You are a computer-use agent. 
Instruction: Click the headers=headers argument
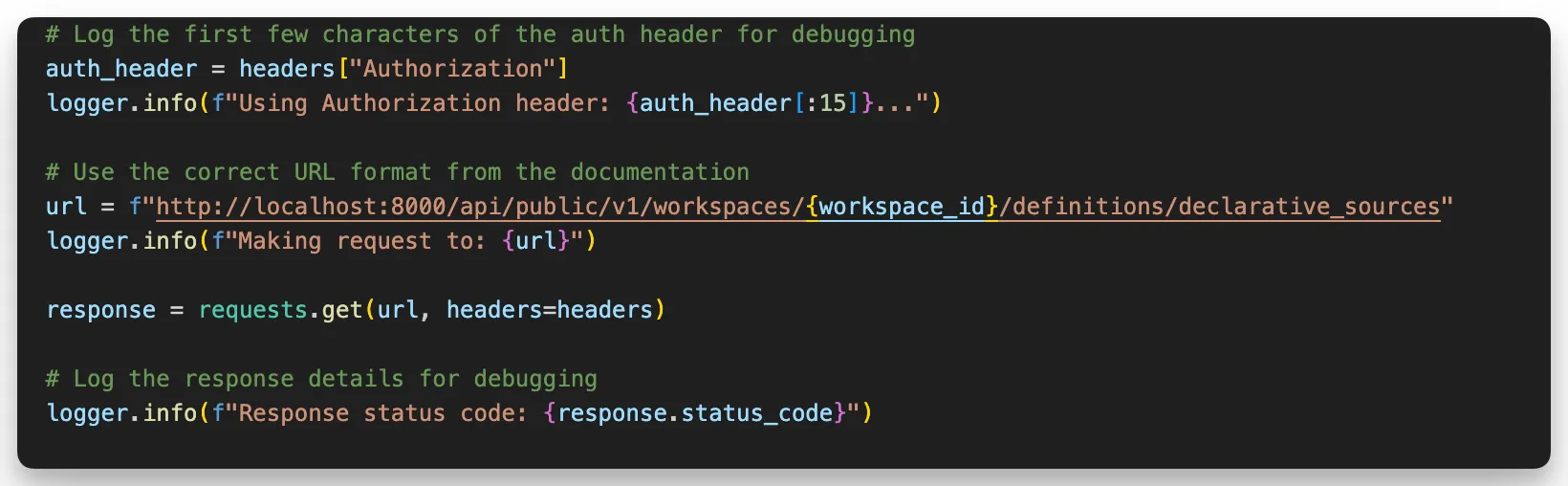coord(550,310)
